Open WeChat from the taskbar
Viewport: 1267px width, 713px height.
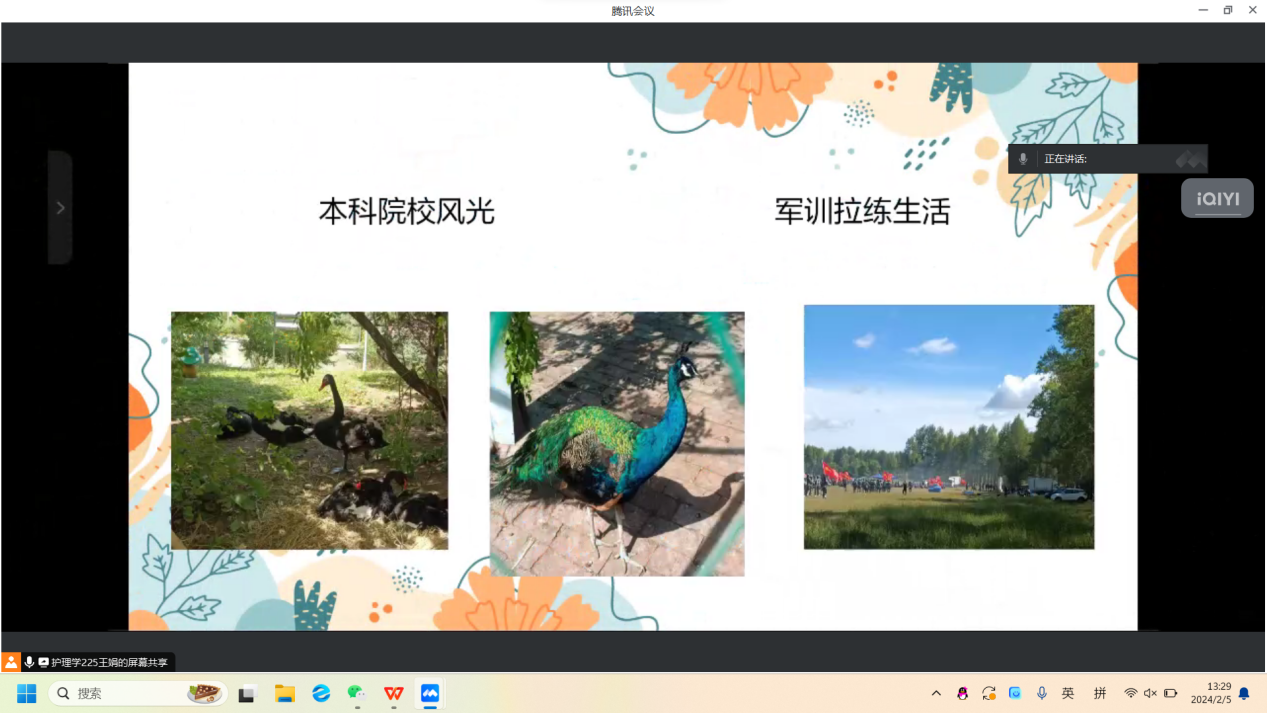pos(357,693)
